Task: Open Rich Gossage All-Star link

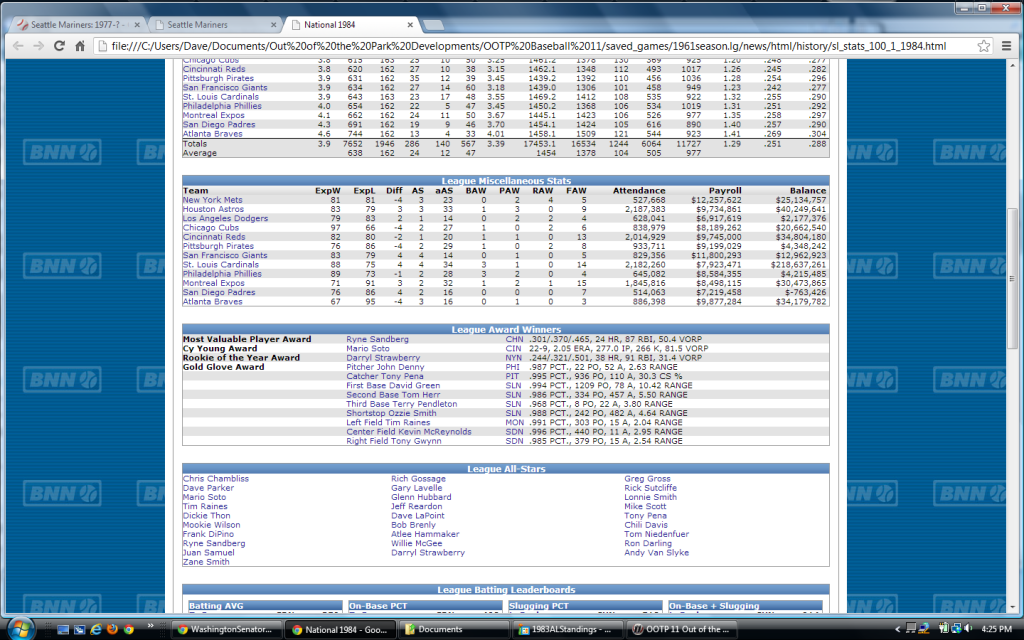Action: pos(418,479)
